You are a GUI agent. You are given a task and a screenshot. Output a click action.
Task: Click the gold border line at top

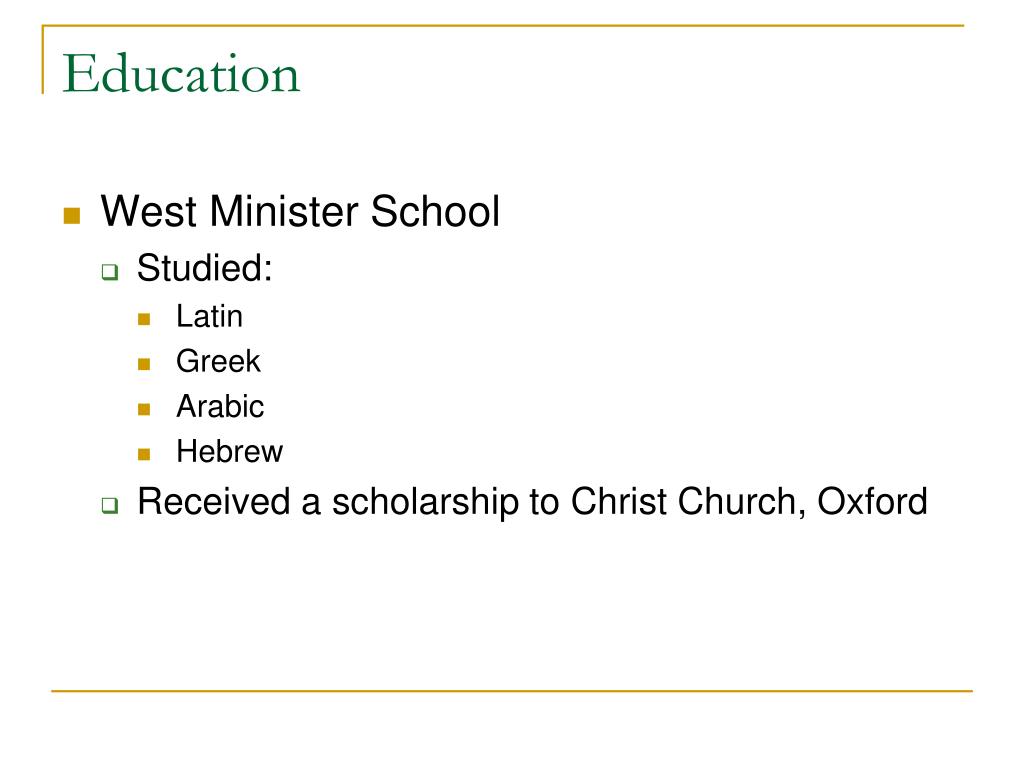coord(503,25)
